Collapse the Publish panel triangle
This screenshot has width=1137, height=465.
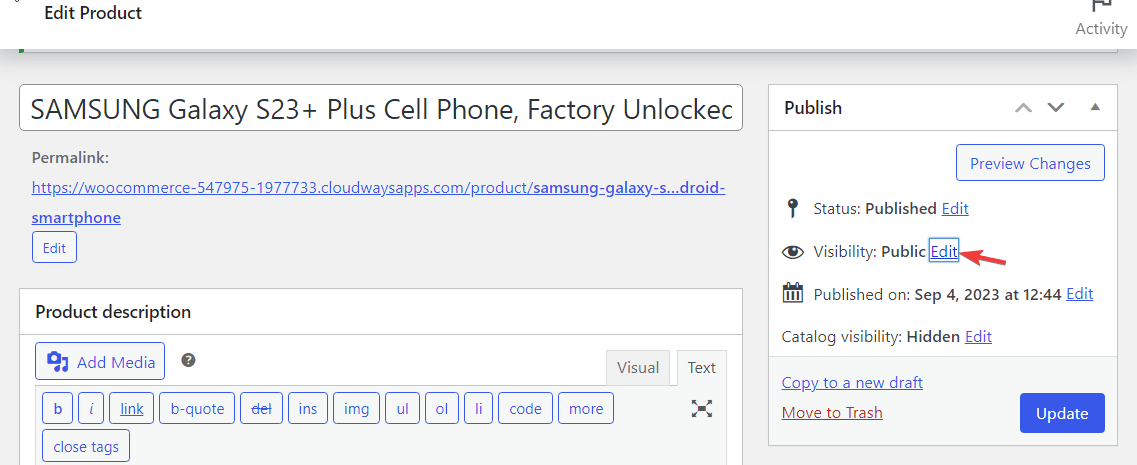tap(1095, 107)
